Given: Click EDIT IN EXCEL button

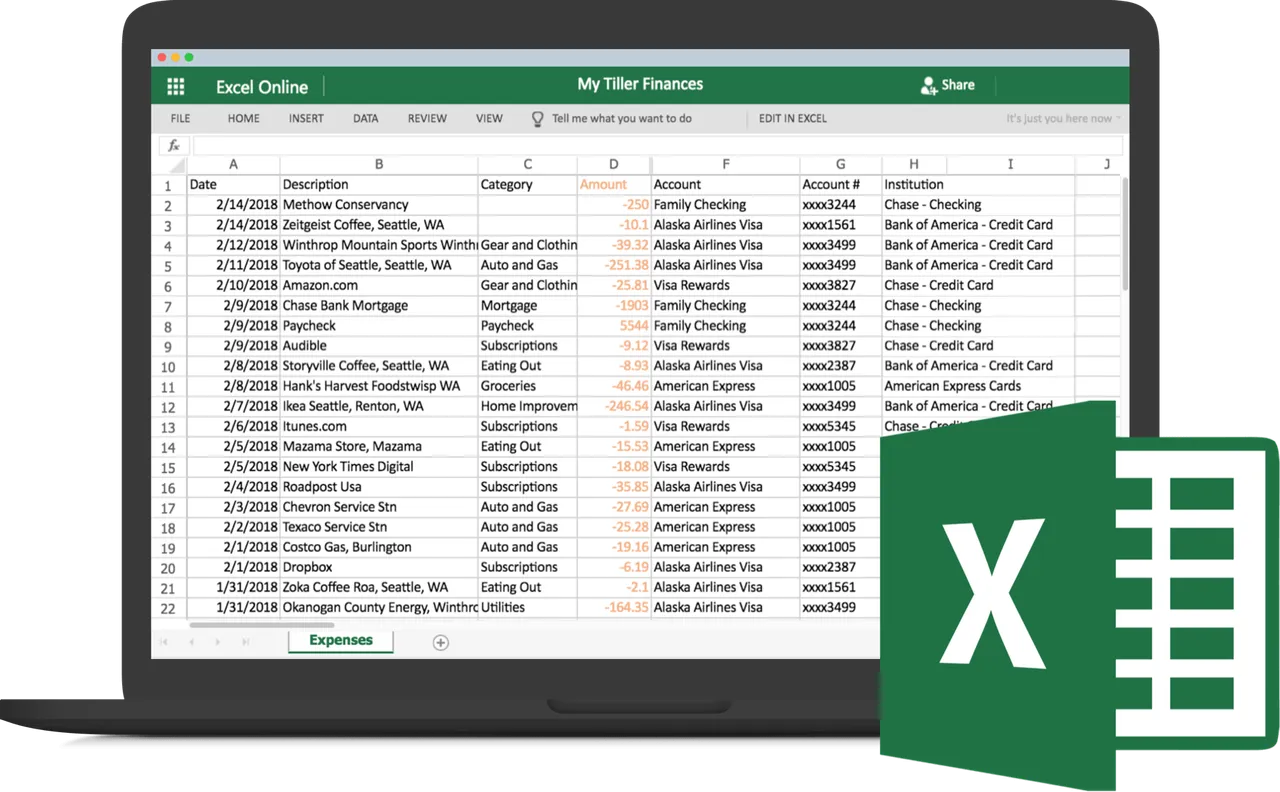Looking at the screenshot, I should click(792, 118).
